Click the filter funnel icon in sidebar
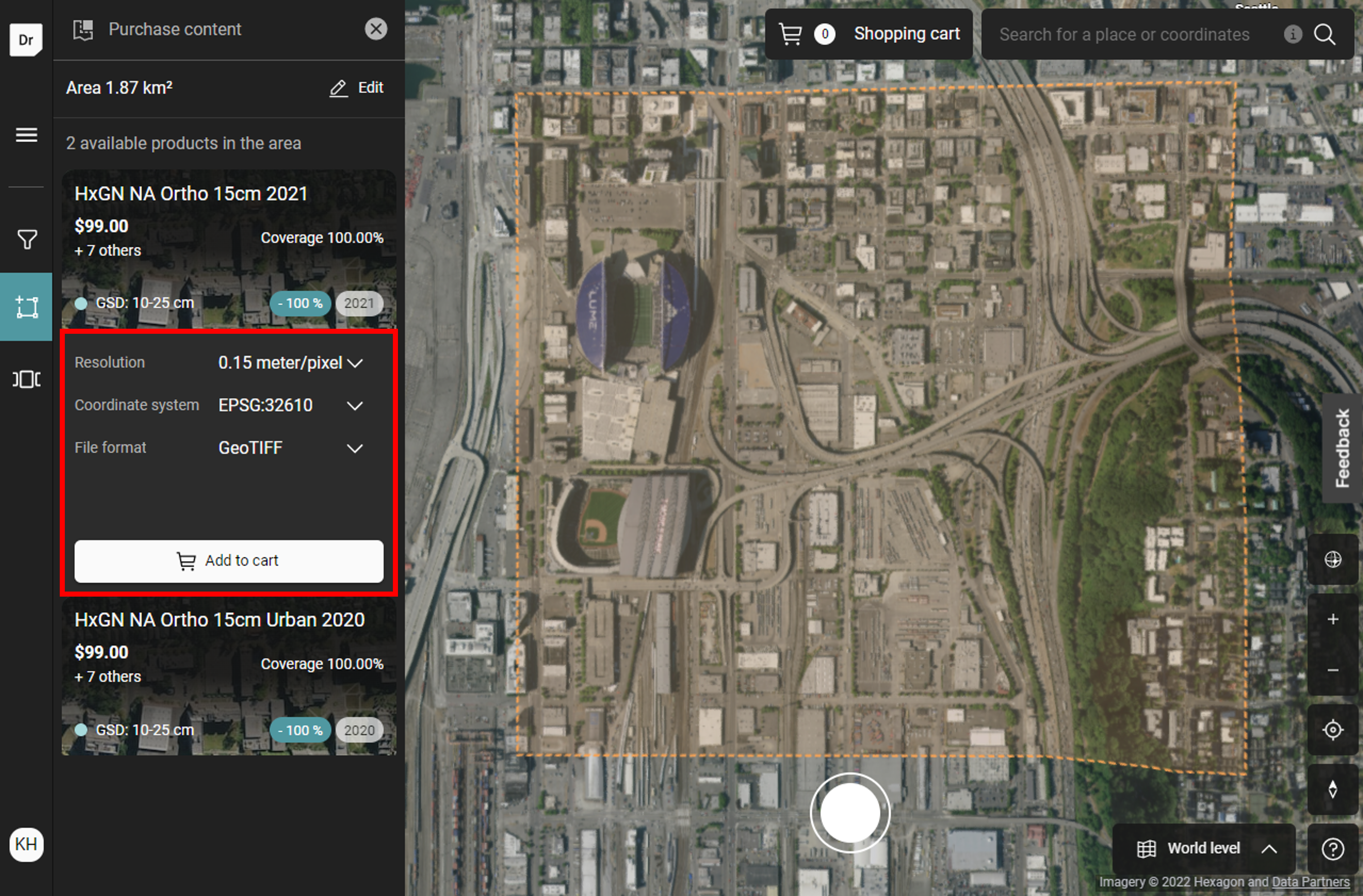Screen dimensions: 1363x896 (26, 239)
